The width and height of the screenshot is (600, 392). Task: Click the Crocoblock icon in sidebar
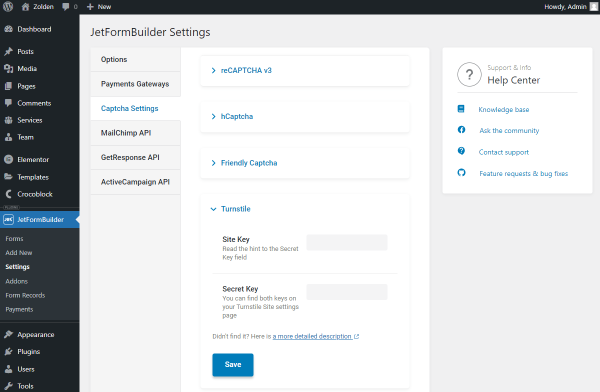pos(8,194)
